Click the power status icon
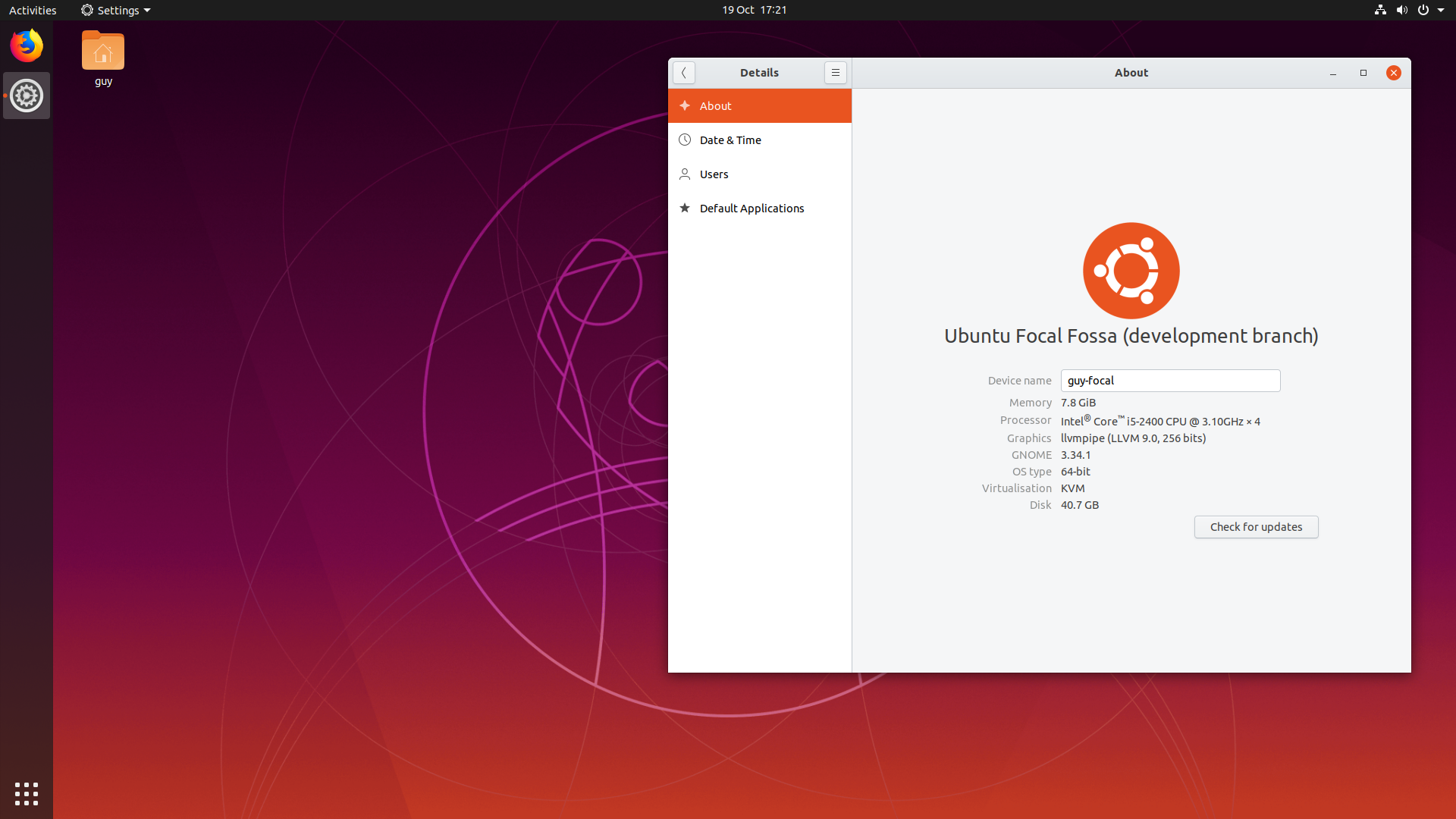 (1424, 10)
